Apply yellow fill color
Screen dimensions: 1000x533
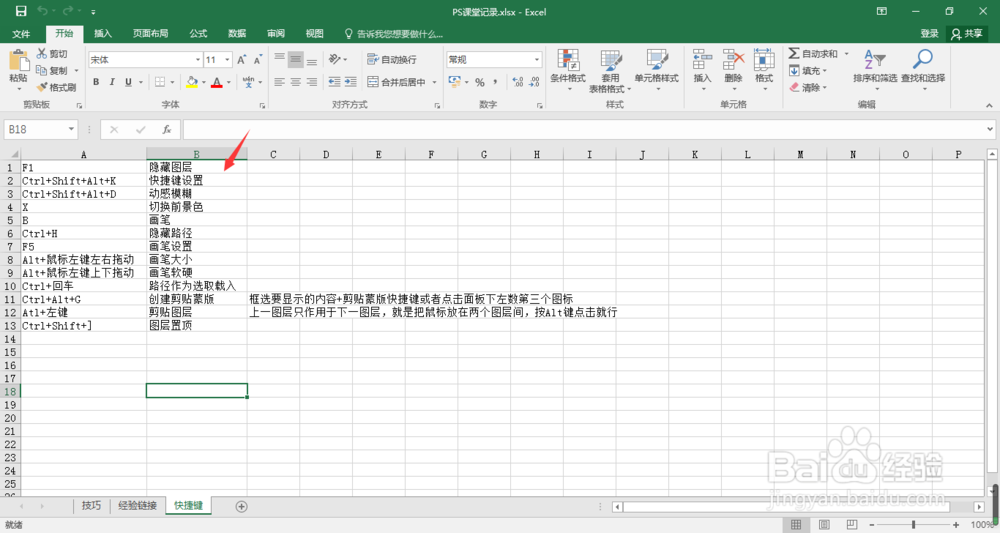[191, 82]
